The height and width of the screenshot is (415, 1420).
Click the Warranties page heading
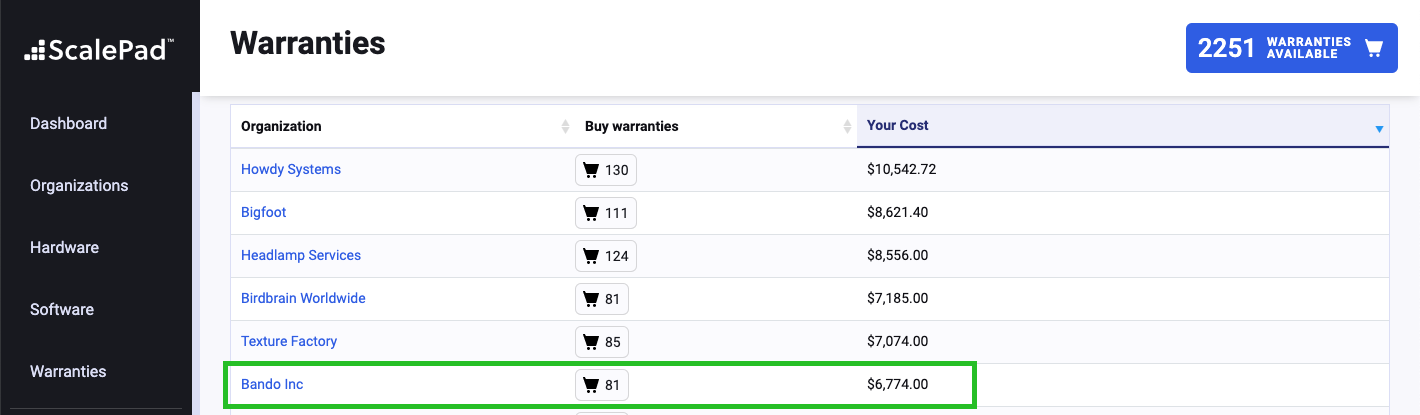[x=308, y=43]
